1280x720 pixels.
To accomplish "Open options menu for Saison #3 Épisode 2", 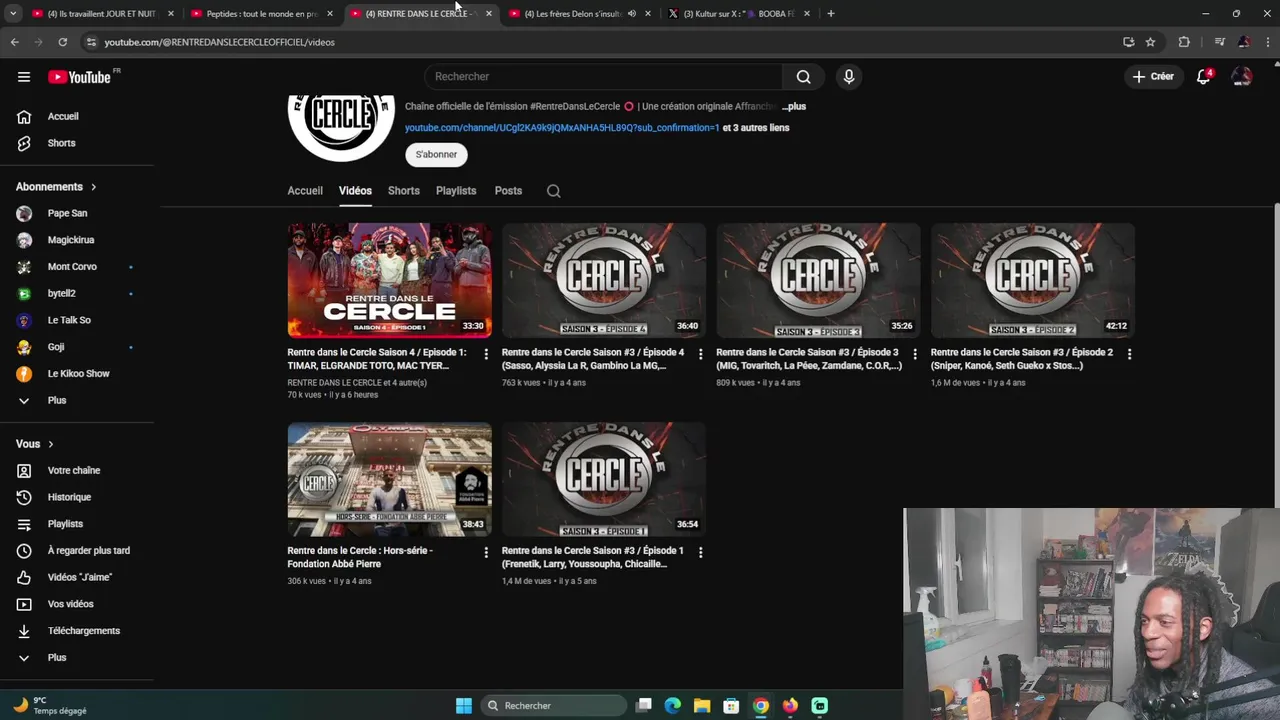I will pos(1129,354).
